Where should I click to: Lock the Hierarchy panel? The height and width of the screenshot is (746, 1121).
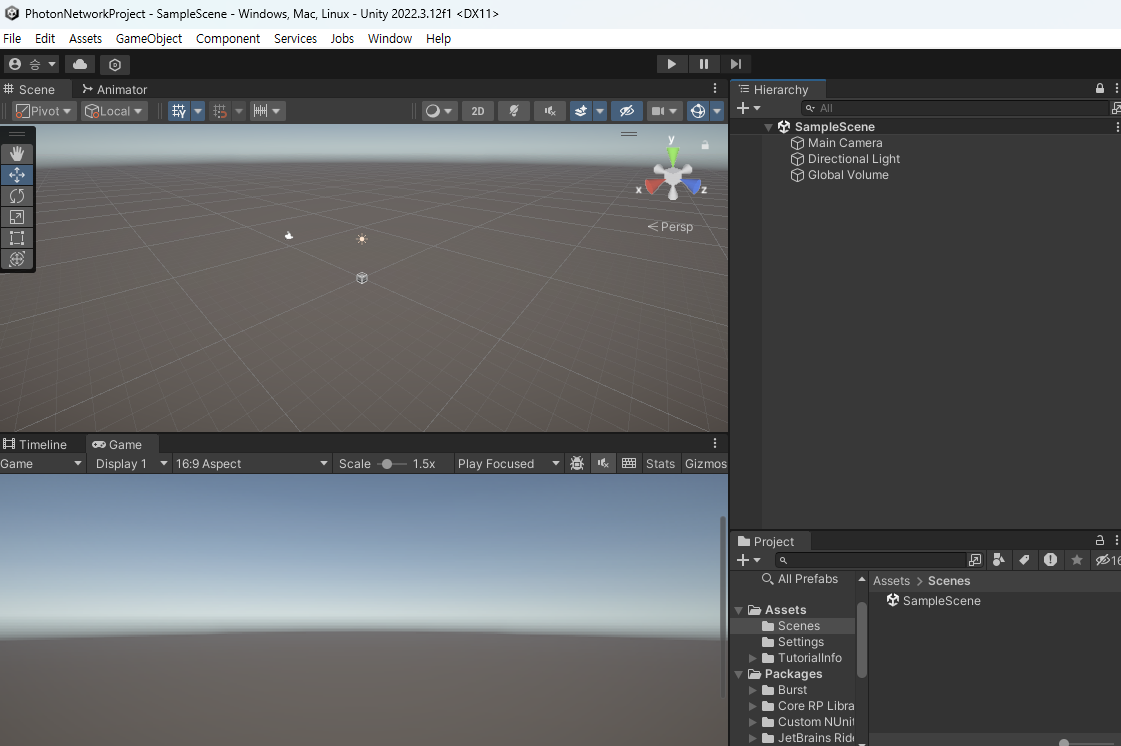click(1100, 89)
